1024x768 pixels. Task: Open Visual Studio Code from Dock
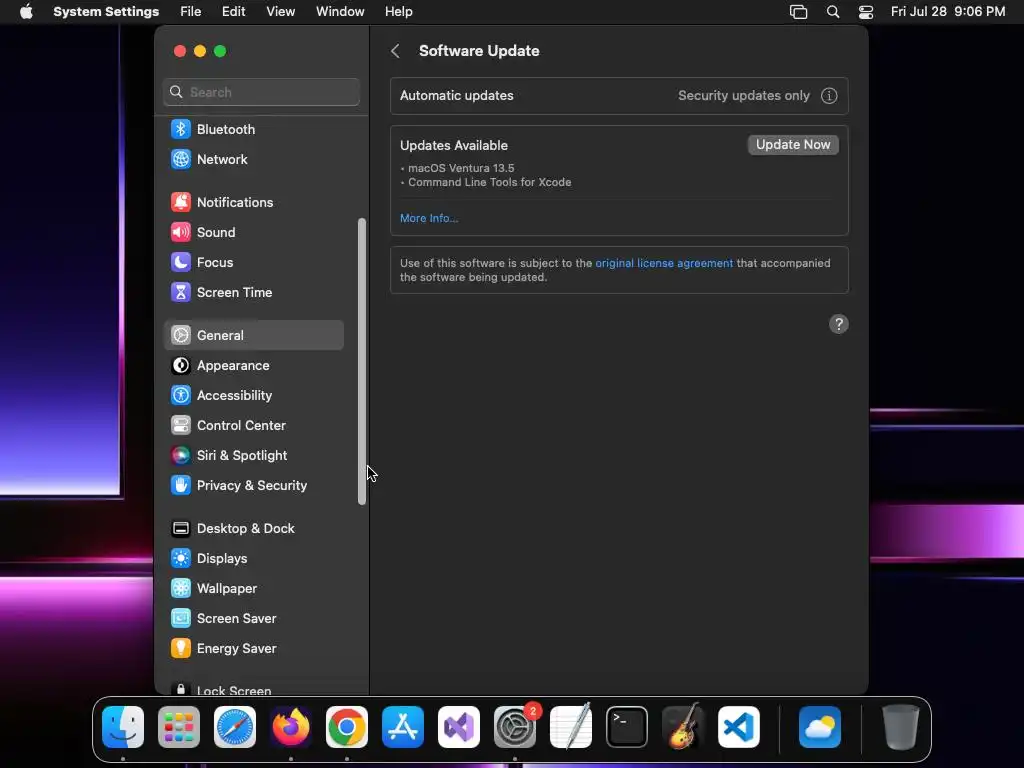pyautogui.click(x=739, y=727)
